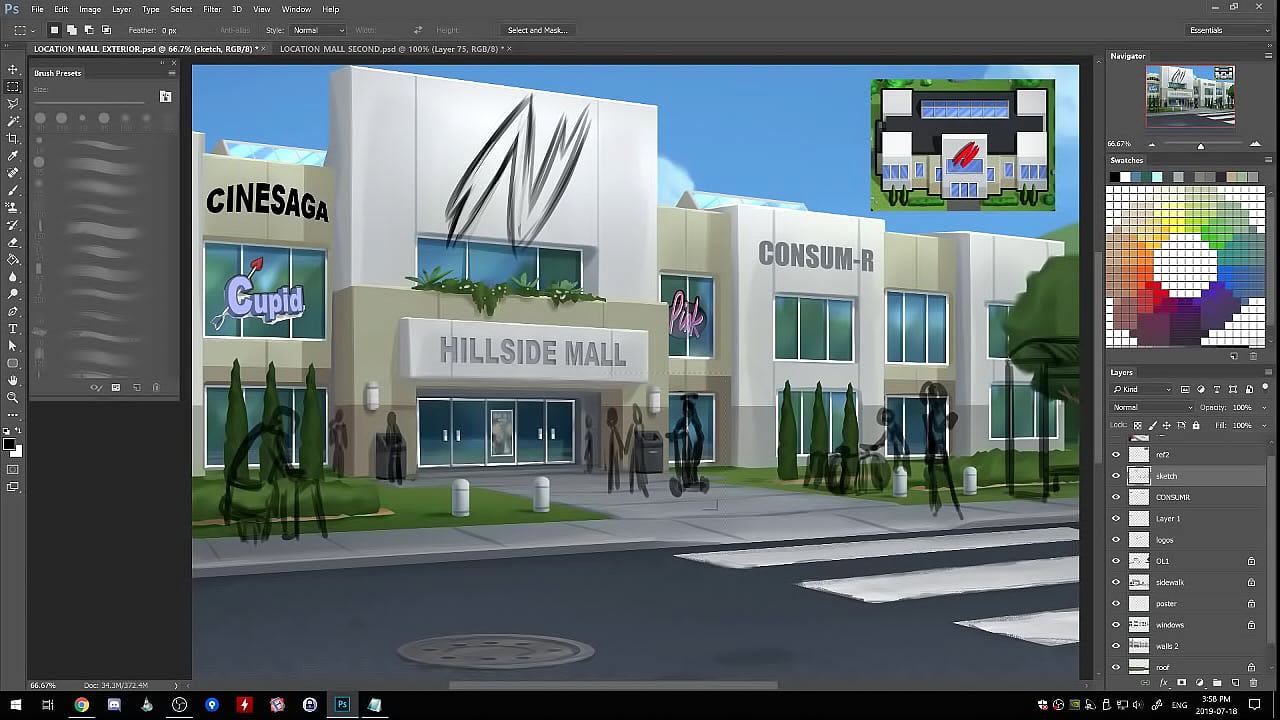
Task: Select the Zoom tool in toolbar
Action: coord(13,397)
